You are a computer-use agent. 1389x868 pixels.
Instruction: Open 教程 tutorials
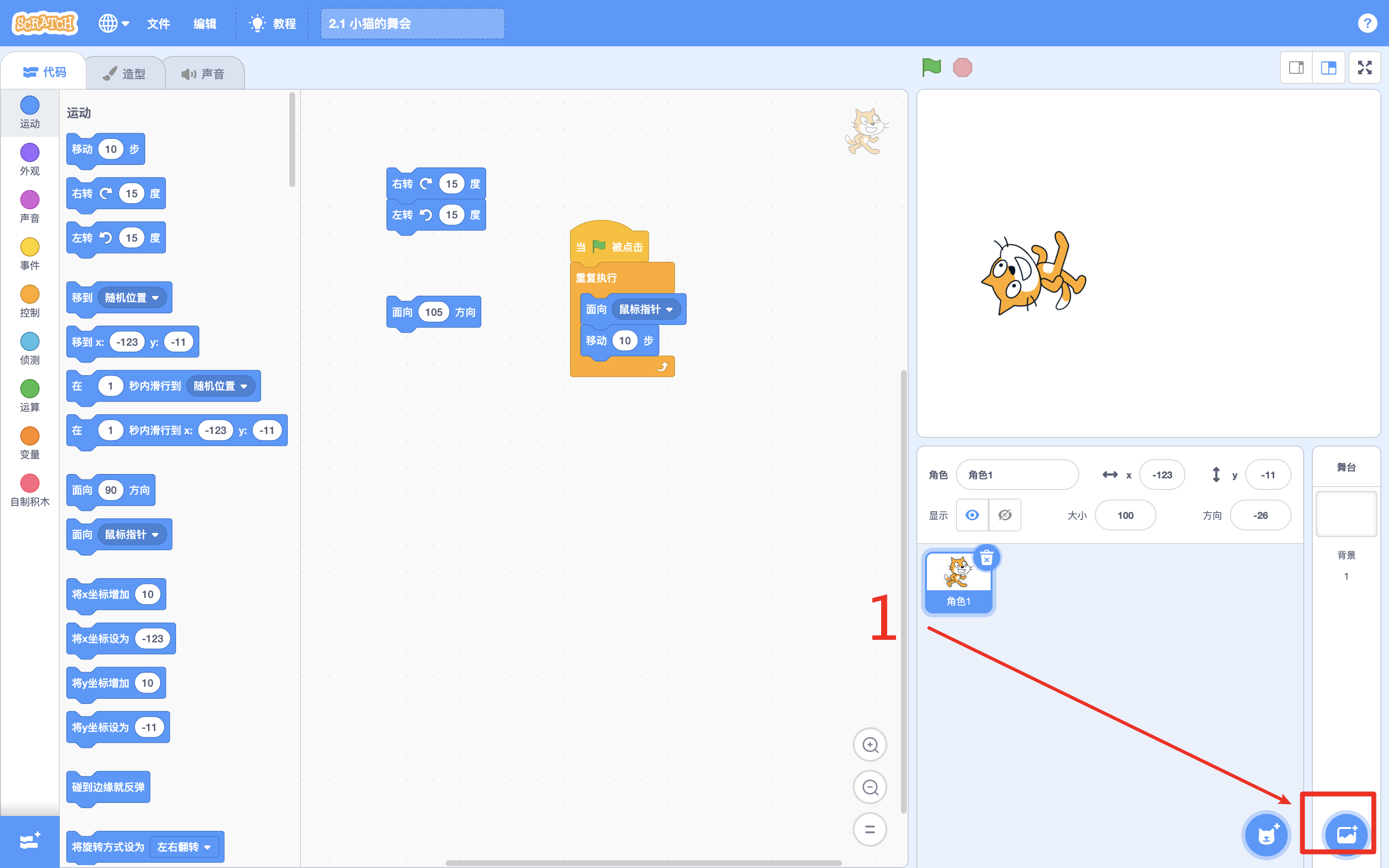pos(272,24)
